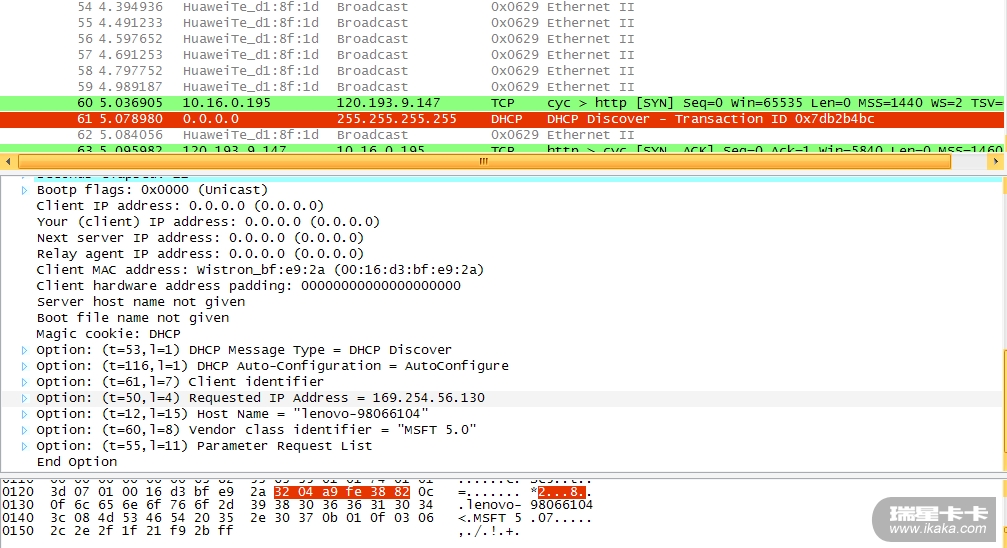The image size is (1007, 548).
Task: Select packet 62 broadcast row
Action: pos(502,135)
